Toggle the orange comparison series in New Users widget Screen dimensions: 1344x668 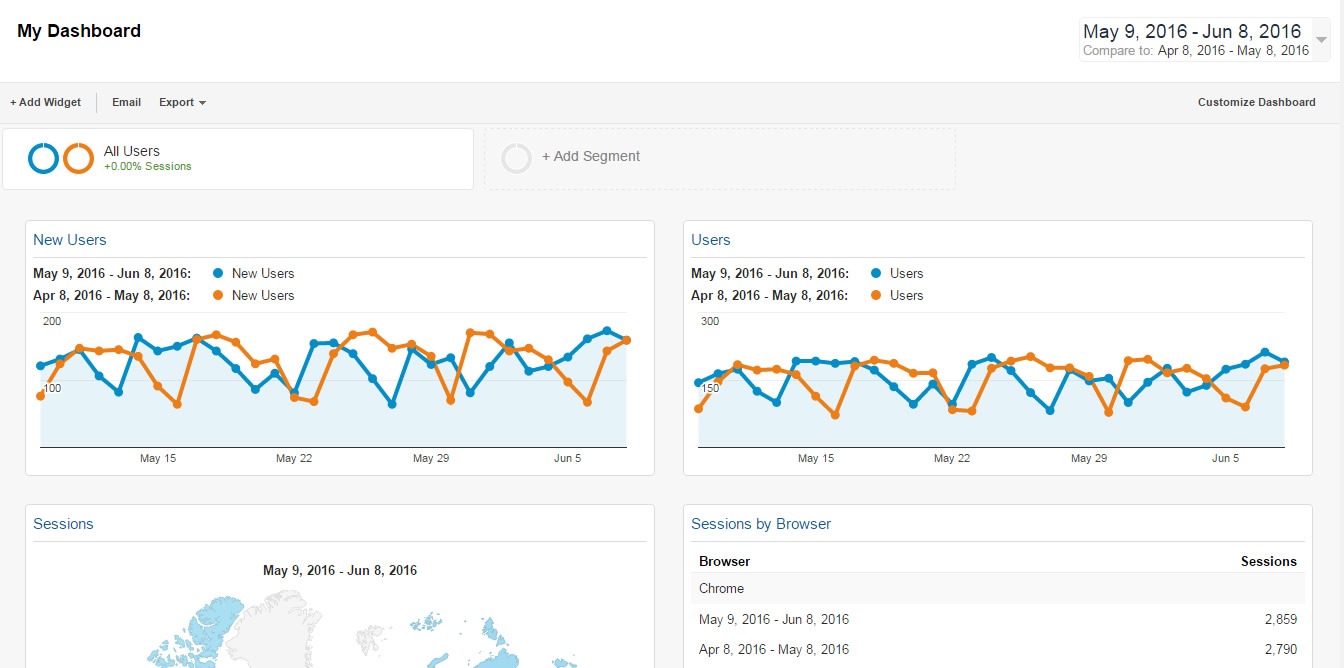coord(217,295)
